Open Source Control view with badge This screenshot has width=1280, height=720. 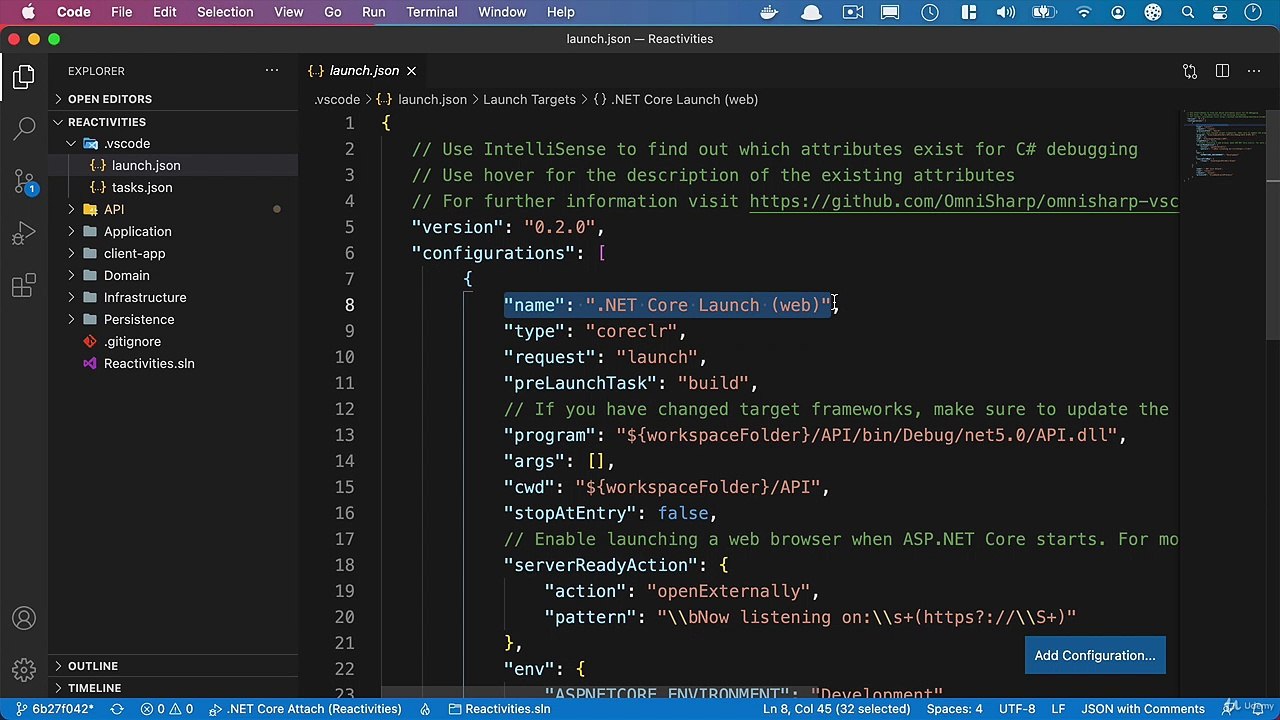(x=24, y=181)
